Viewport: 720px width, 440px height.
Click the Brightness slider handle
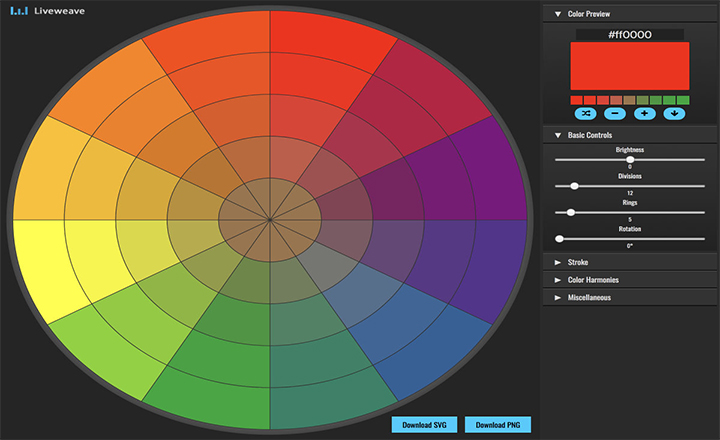click(630, 159)
